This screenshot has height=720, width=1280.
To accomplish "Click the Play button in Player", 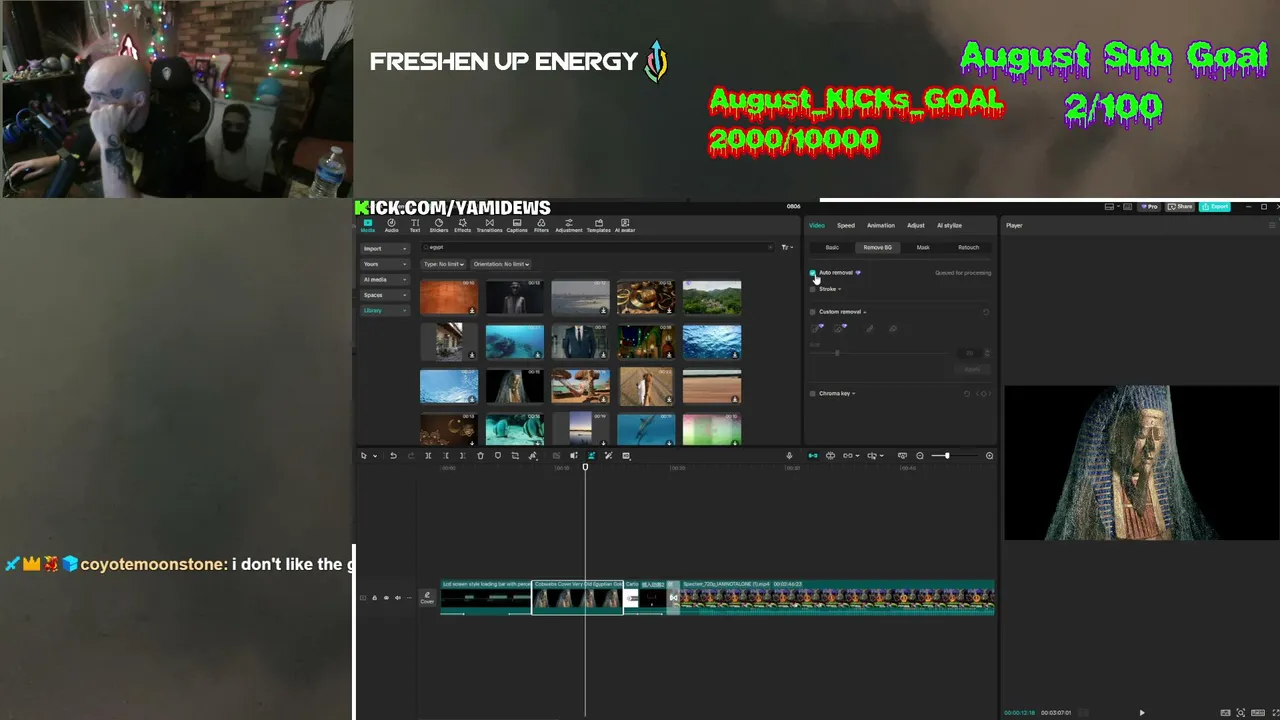I will pyautogui.click(x=1142, y=713).
